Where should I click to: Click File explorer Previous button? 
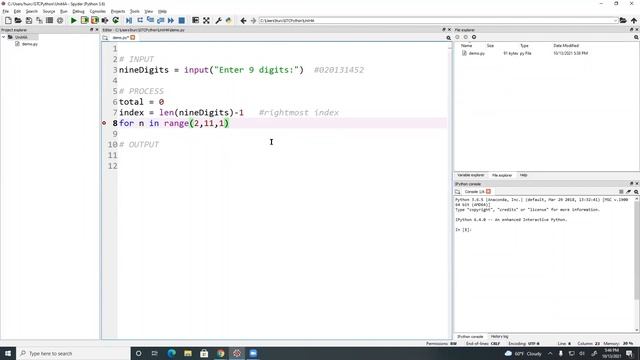tap(457, 37)
